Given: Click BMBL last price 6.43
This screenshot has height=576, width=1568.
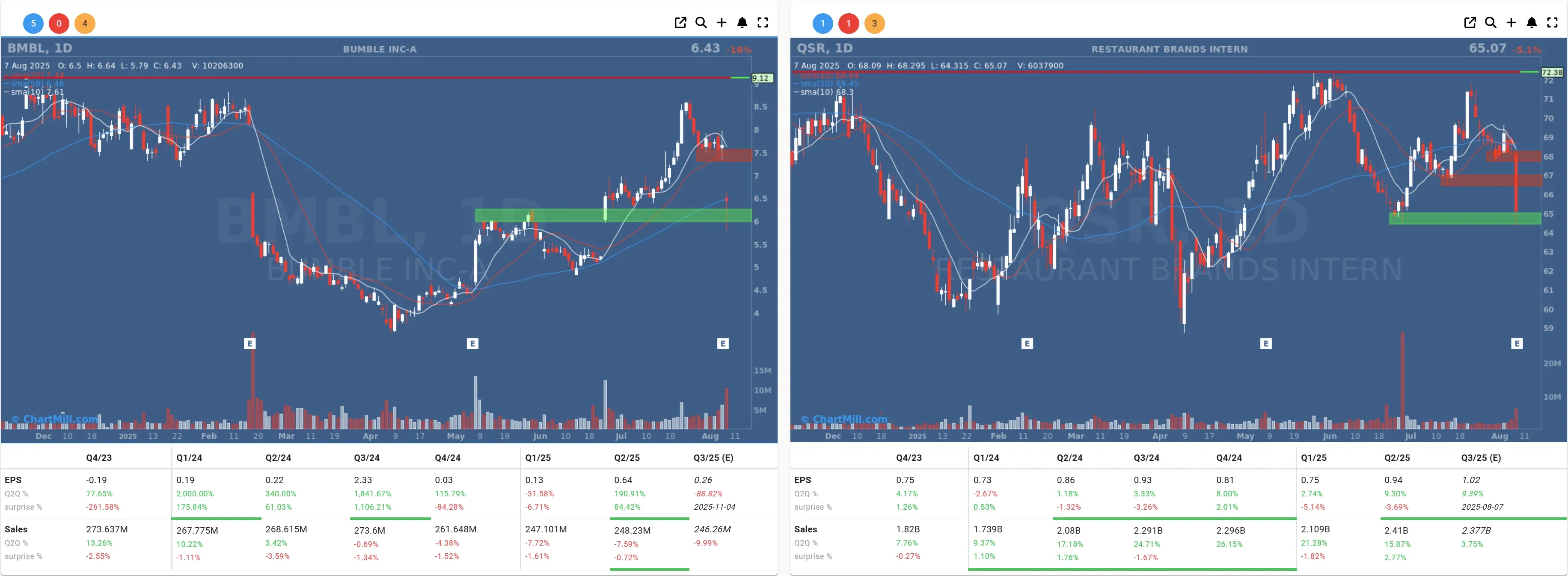Looking at the screenshot, I should [706, 48].
